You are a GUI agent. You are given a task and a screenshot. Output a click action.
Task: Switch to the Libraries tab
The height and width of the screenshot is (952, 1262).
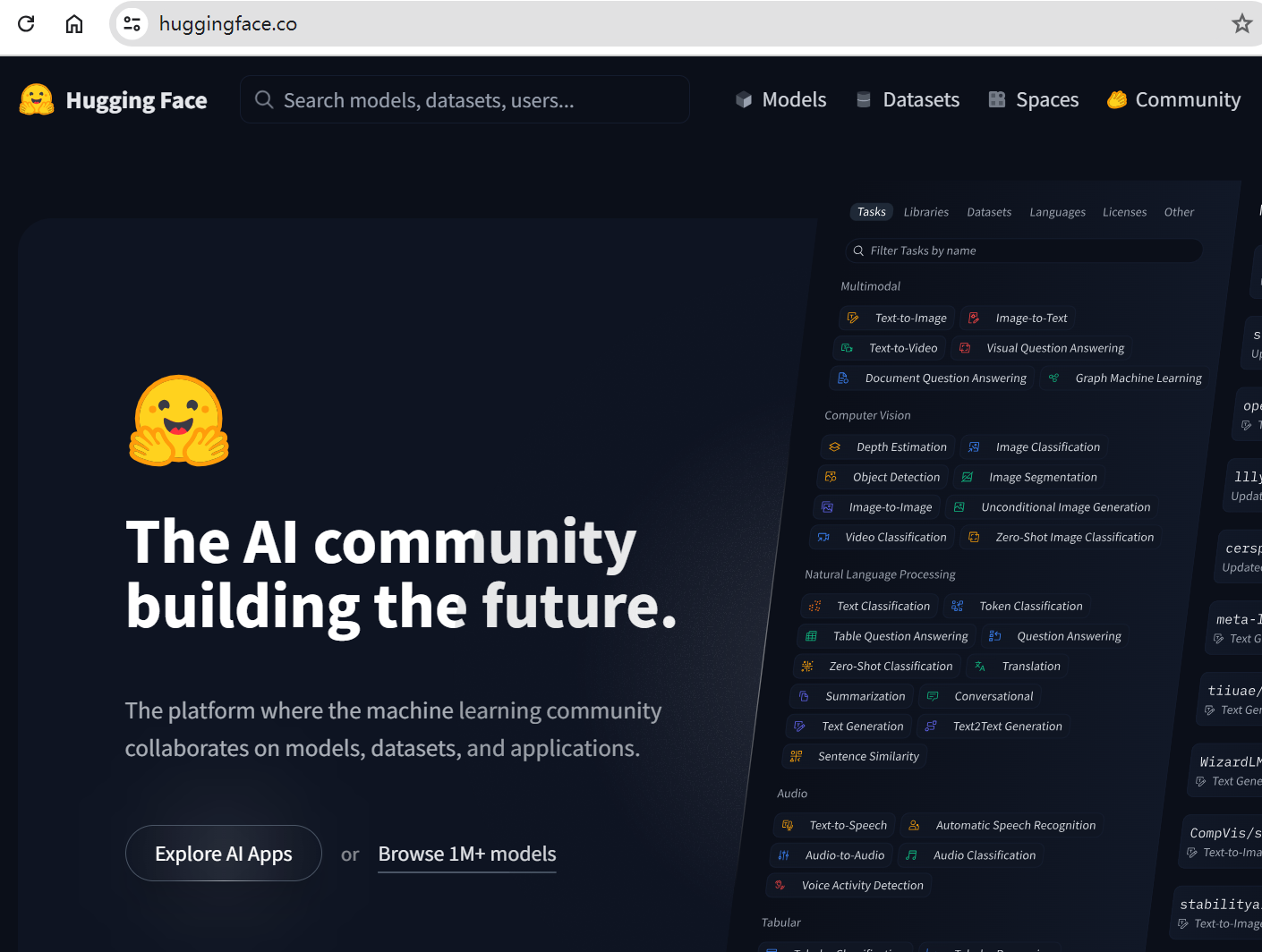point(925,212)
